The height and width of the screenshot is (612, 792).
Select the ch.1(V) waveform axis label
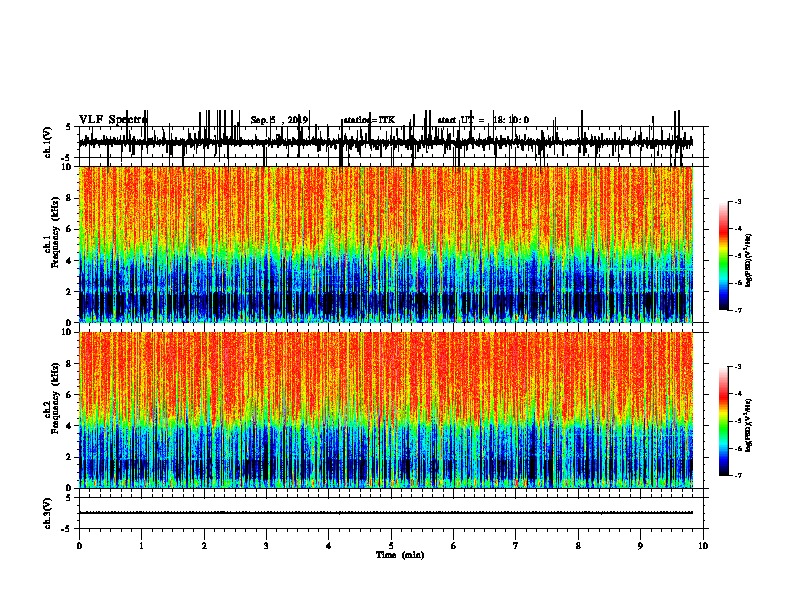pyautogui.click(x=48, y=142)
